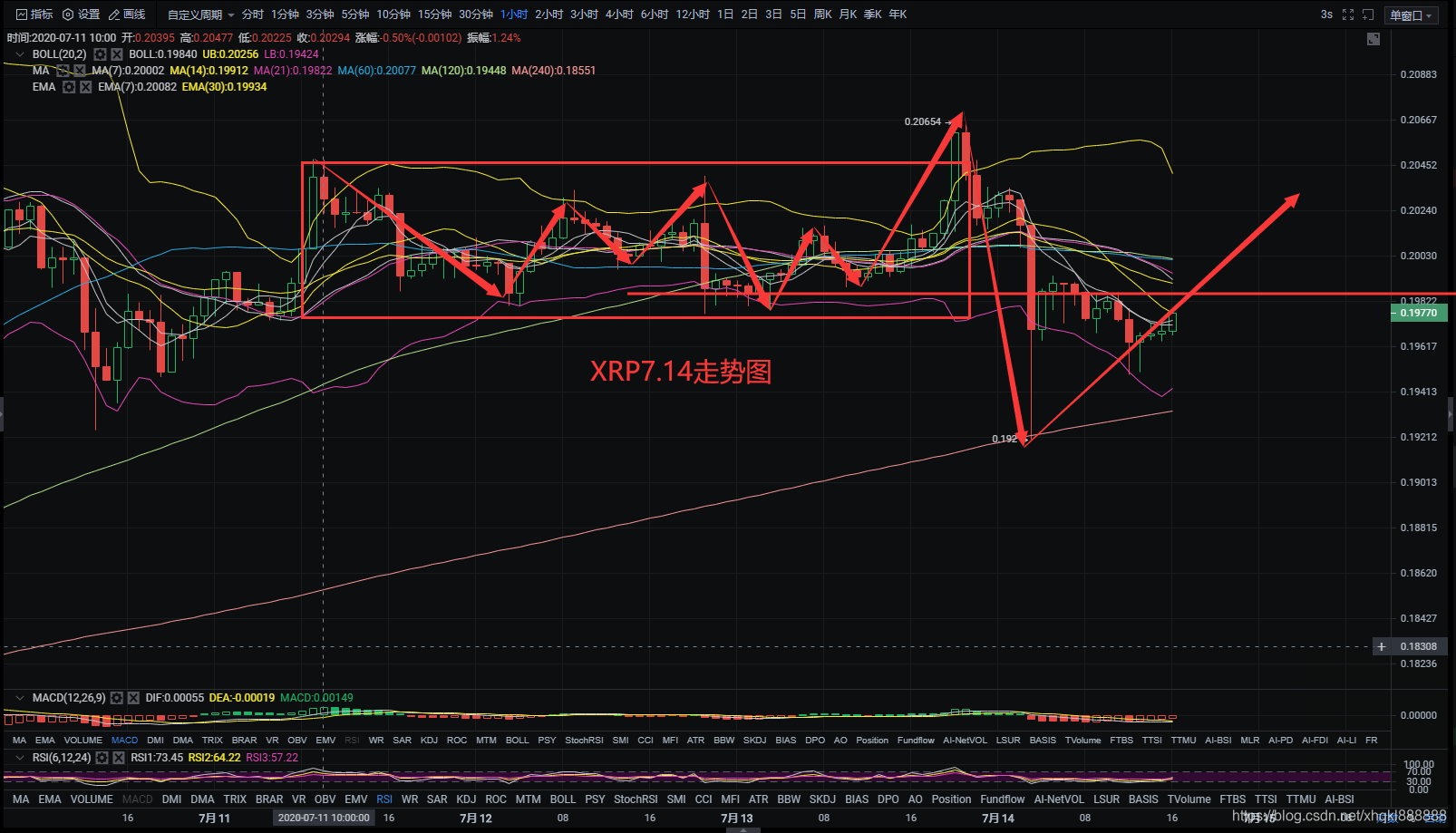The height and width of the screenshot is (833, 1456).
Task: Switch RSI panel to KDJ indicator
Action: [466, 799]
